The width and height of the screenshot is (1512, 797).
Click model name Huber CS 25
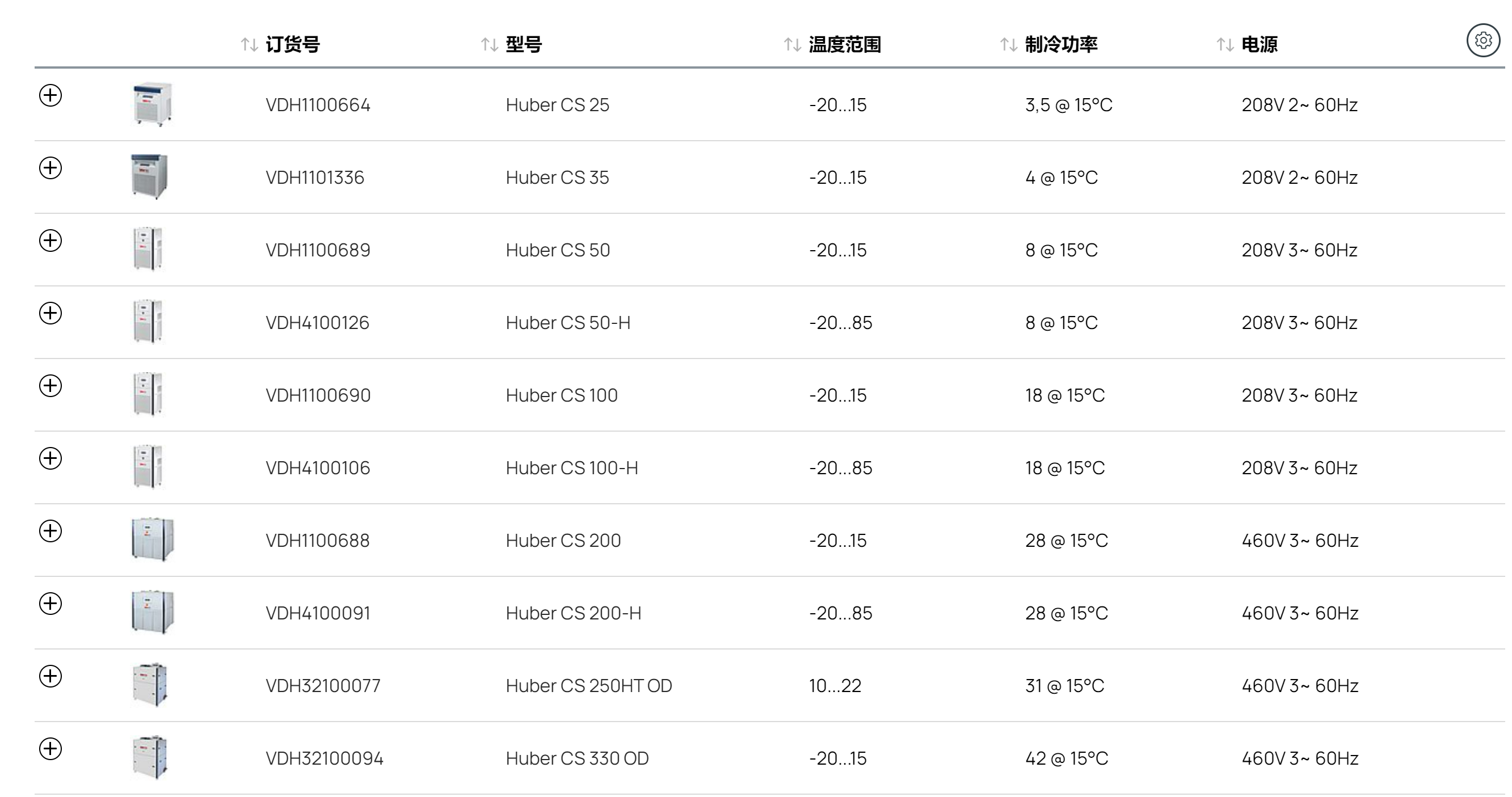click(558, 105)
